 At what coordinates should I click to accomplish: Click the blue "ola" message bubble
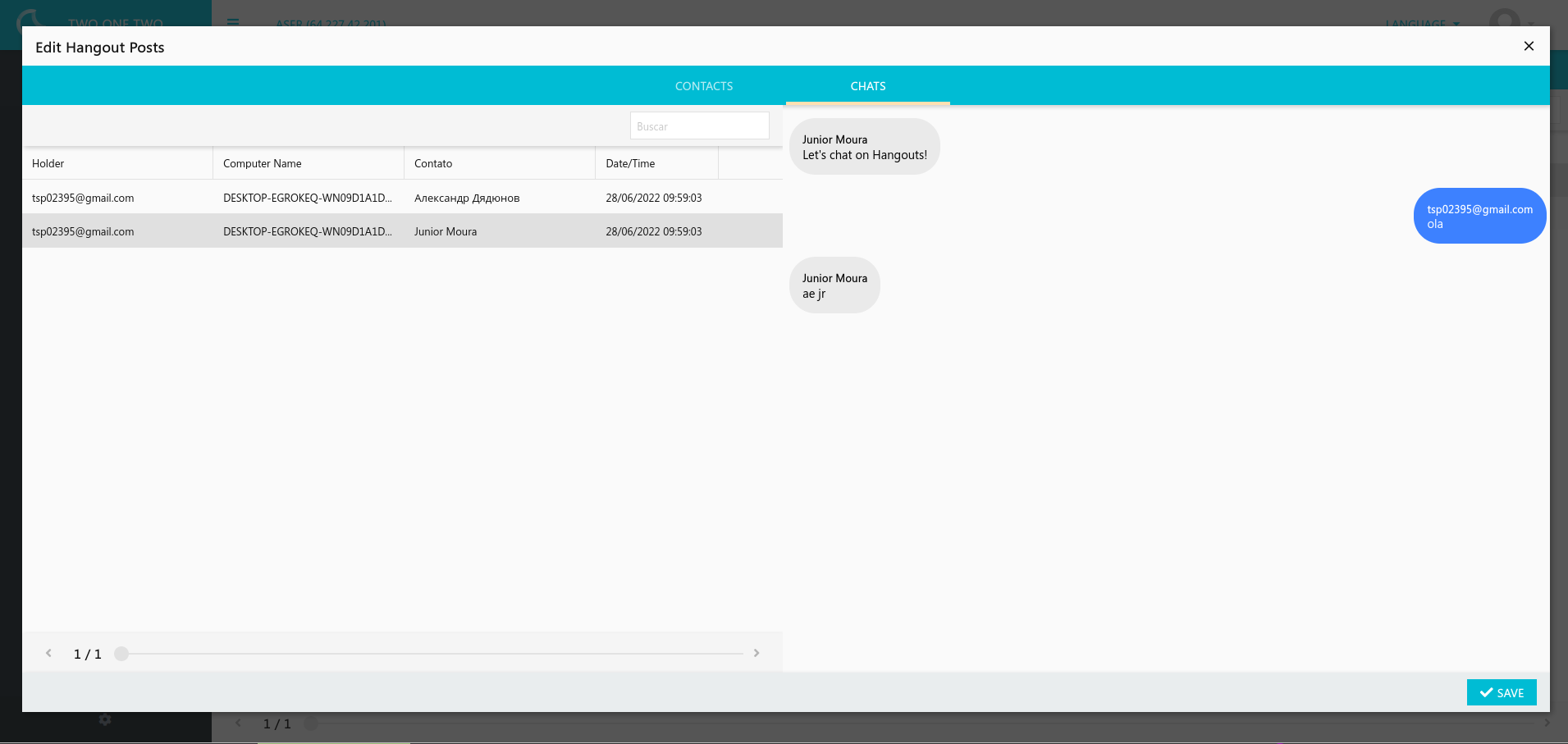coord(1479,216)
